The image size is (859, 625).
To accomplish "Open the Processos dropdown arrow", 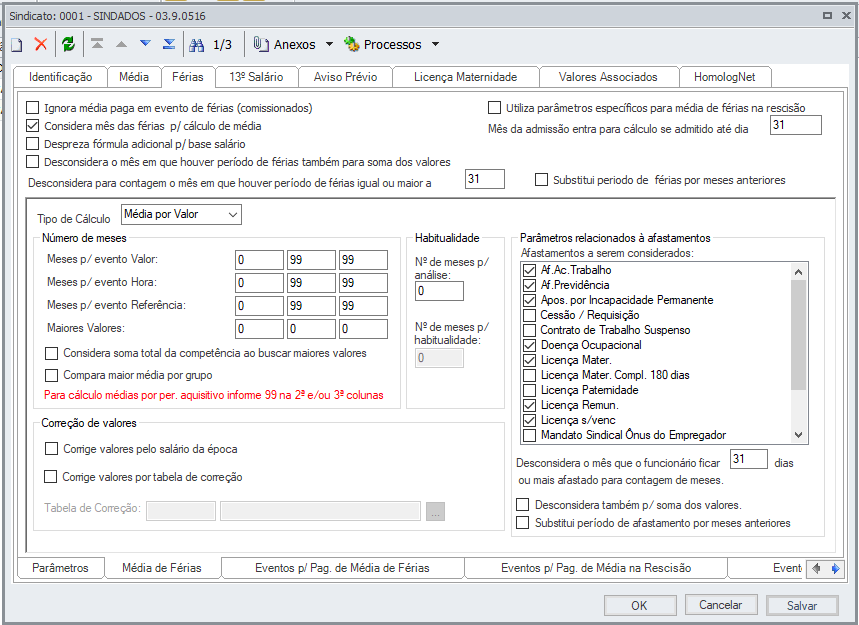I will pos(436,44).
